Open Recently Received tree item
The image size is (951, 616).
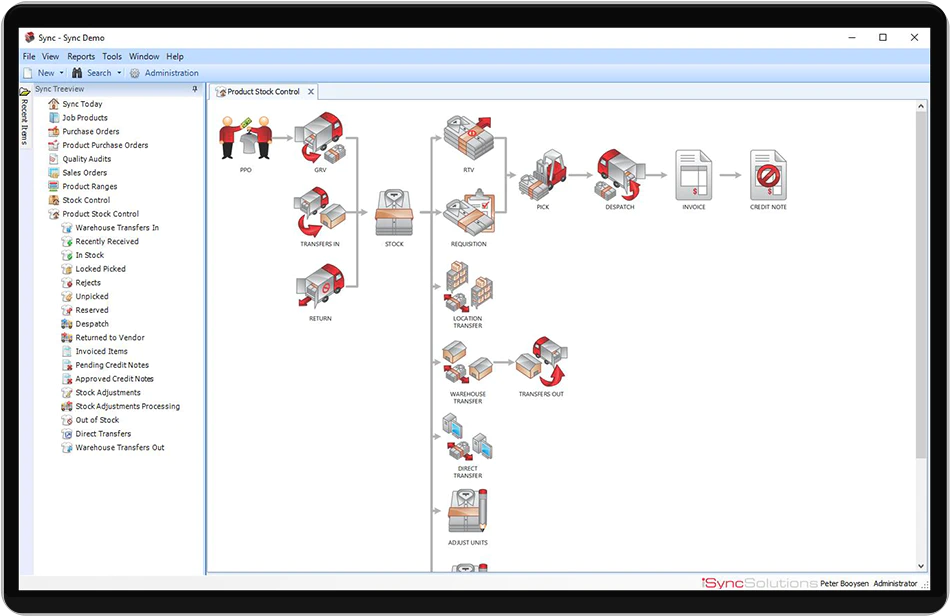[107, 241]
